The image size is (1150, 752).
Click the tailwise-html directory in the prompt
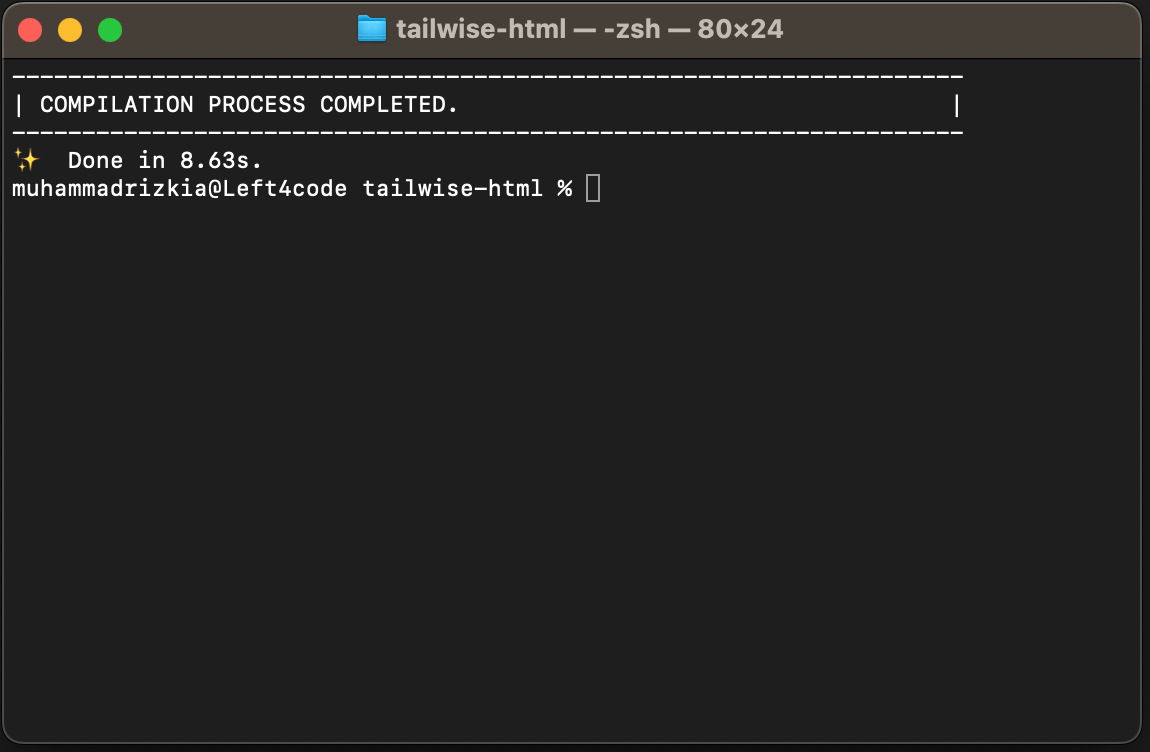pyautogui.click(x=453, y=188)
